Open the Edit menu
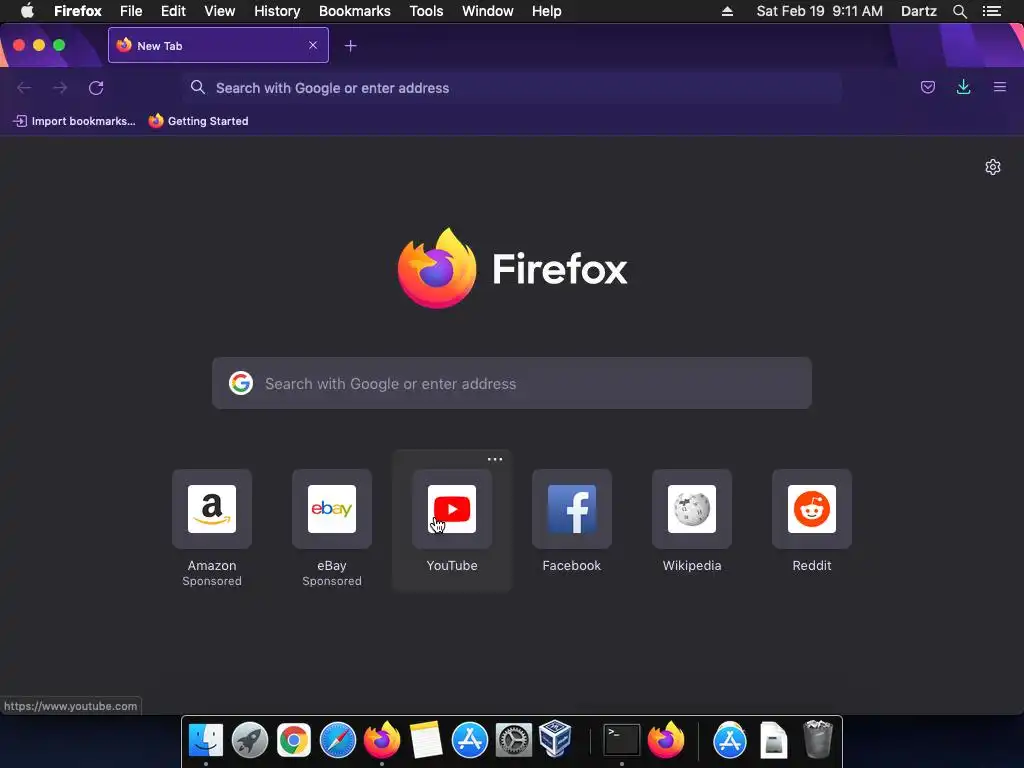This screenshot has width=1024, height=768. click(173, 11)
